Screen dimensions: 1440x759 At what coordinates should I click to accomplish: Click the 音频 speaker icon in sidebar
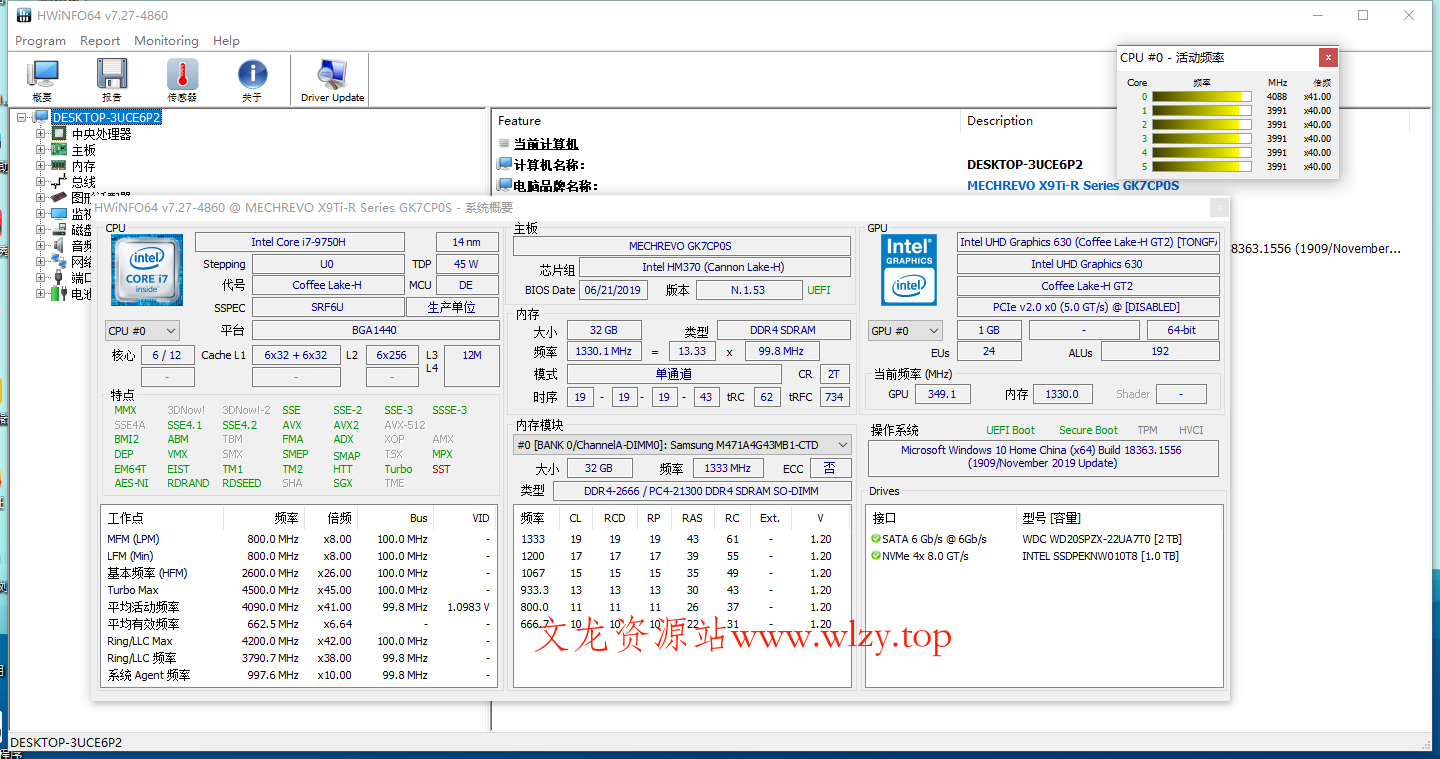(59, 243)
